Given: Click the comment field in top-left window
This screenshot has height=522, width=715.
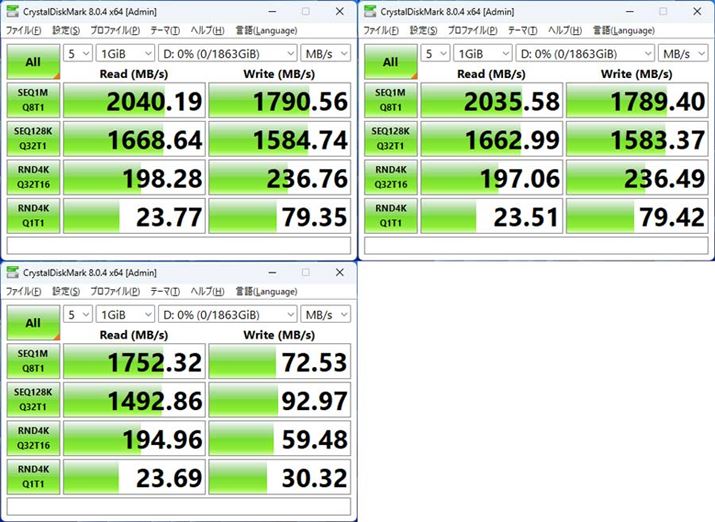Looking at the screenshot, I should 179,245.
